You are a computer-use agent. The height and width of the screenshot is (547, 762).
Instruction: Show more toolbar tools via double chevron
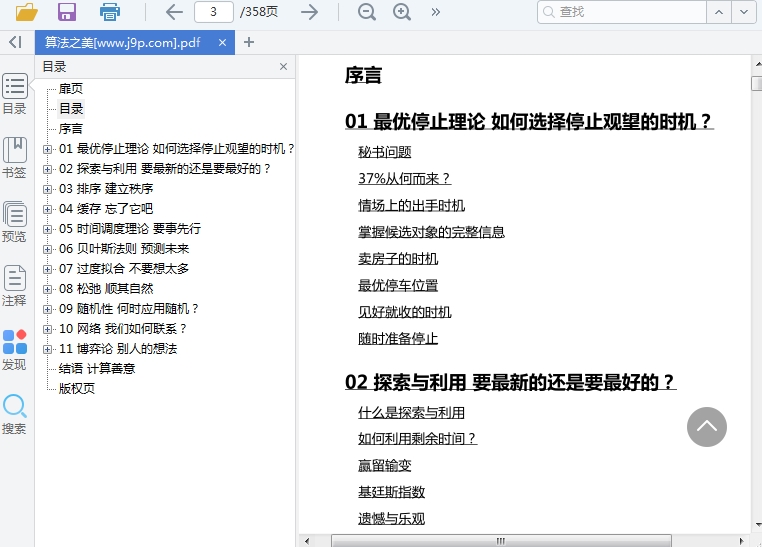pyautogui.click(x=436, y=12)
